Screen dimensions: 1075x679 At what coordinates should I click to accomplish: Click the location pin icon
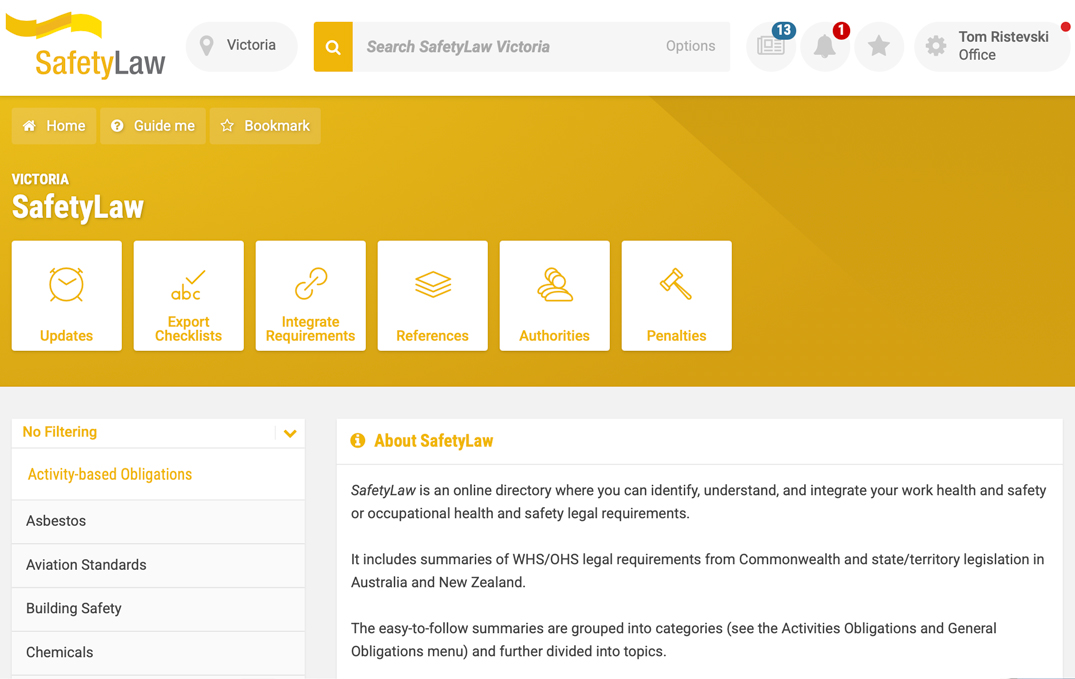point(206,46)
